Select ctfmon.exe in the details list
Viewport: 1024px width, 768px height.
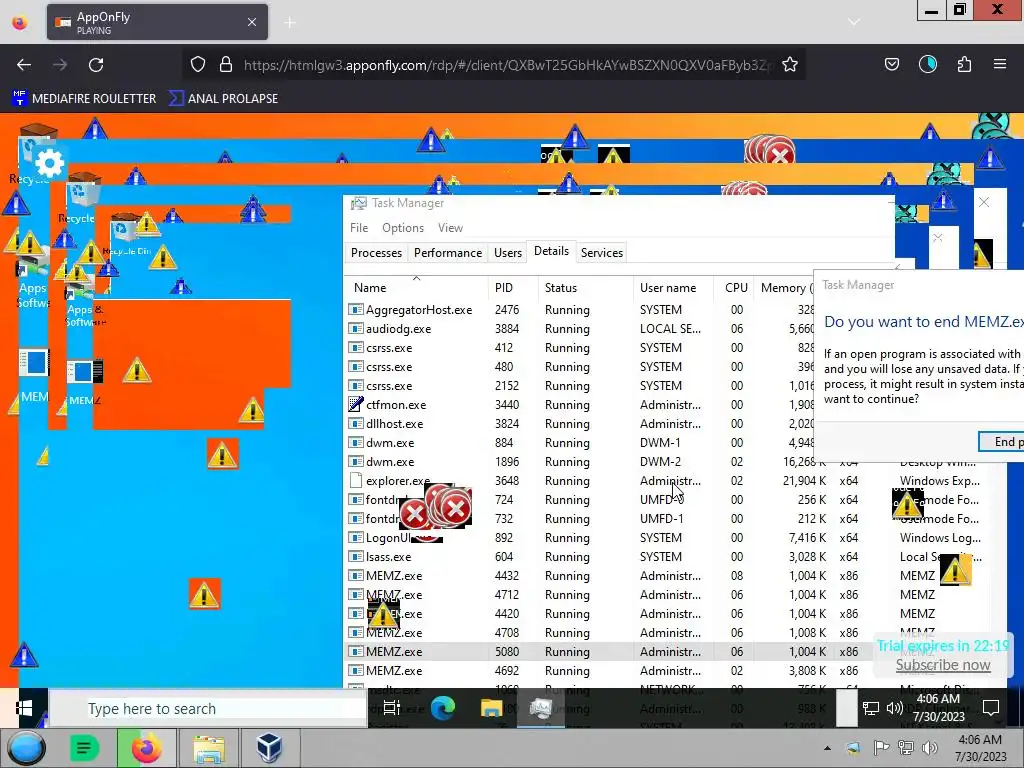(x=581, y=405)
